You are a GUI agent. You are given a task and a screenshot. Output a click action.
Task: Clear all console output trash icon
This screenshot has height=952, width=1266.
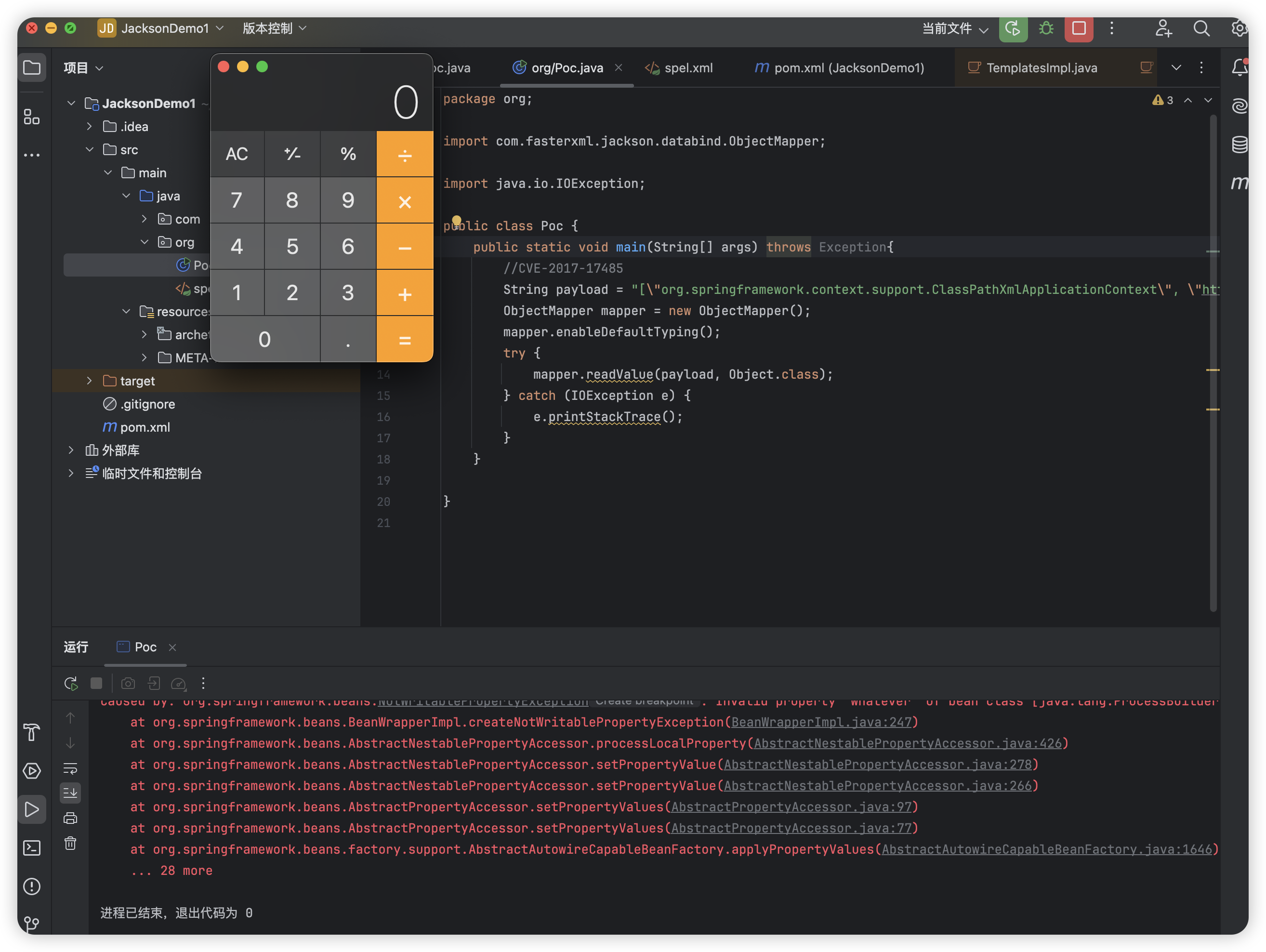[x=70, y=843]
